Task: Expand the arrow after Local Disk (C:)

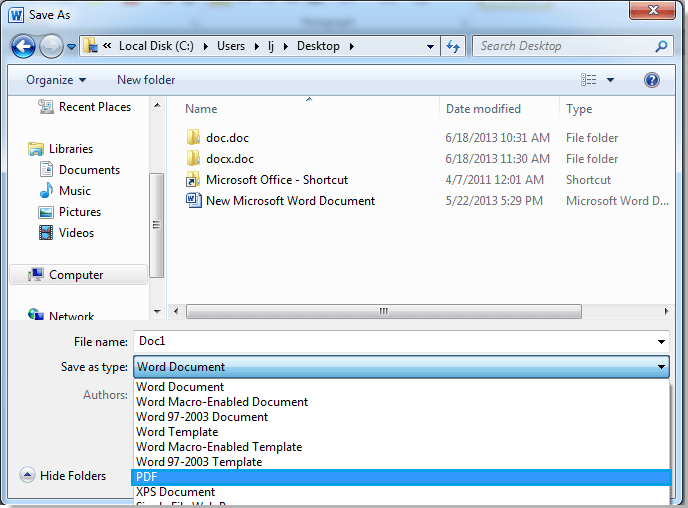Action: pyautogui.click(x=205, y=46)
